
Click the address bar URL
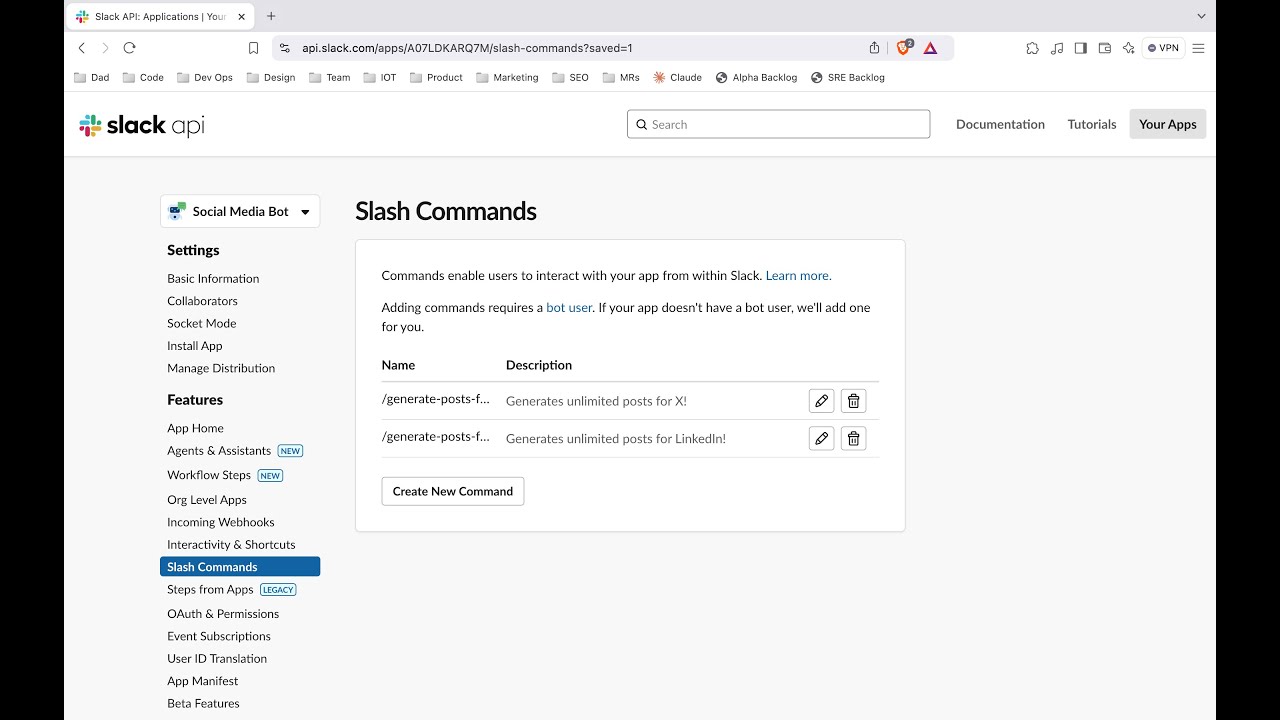point(467,48)
